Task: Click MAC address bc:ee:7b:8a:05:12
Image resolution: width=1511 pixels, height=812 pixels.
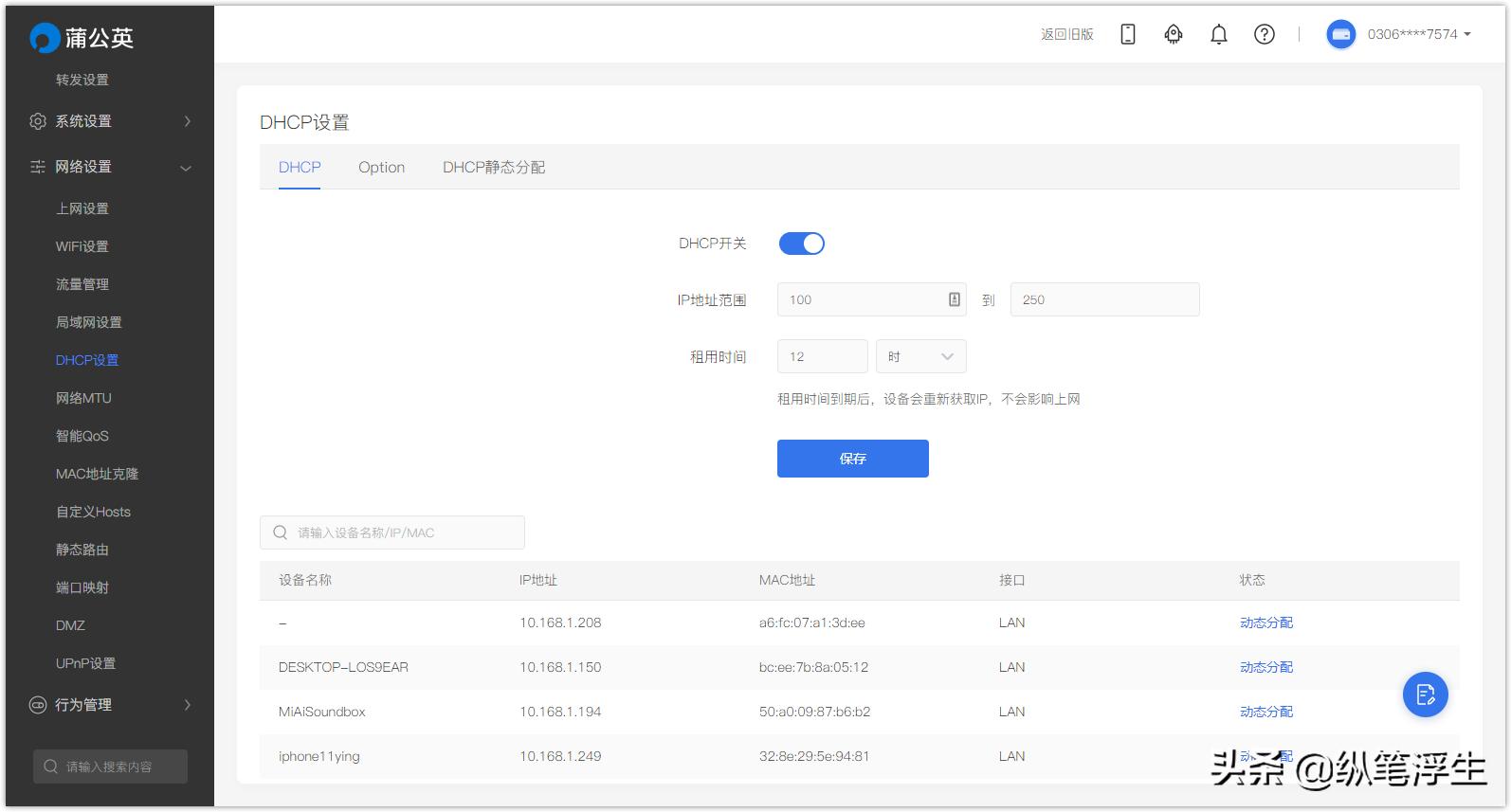Action: coord(813,667)
